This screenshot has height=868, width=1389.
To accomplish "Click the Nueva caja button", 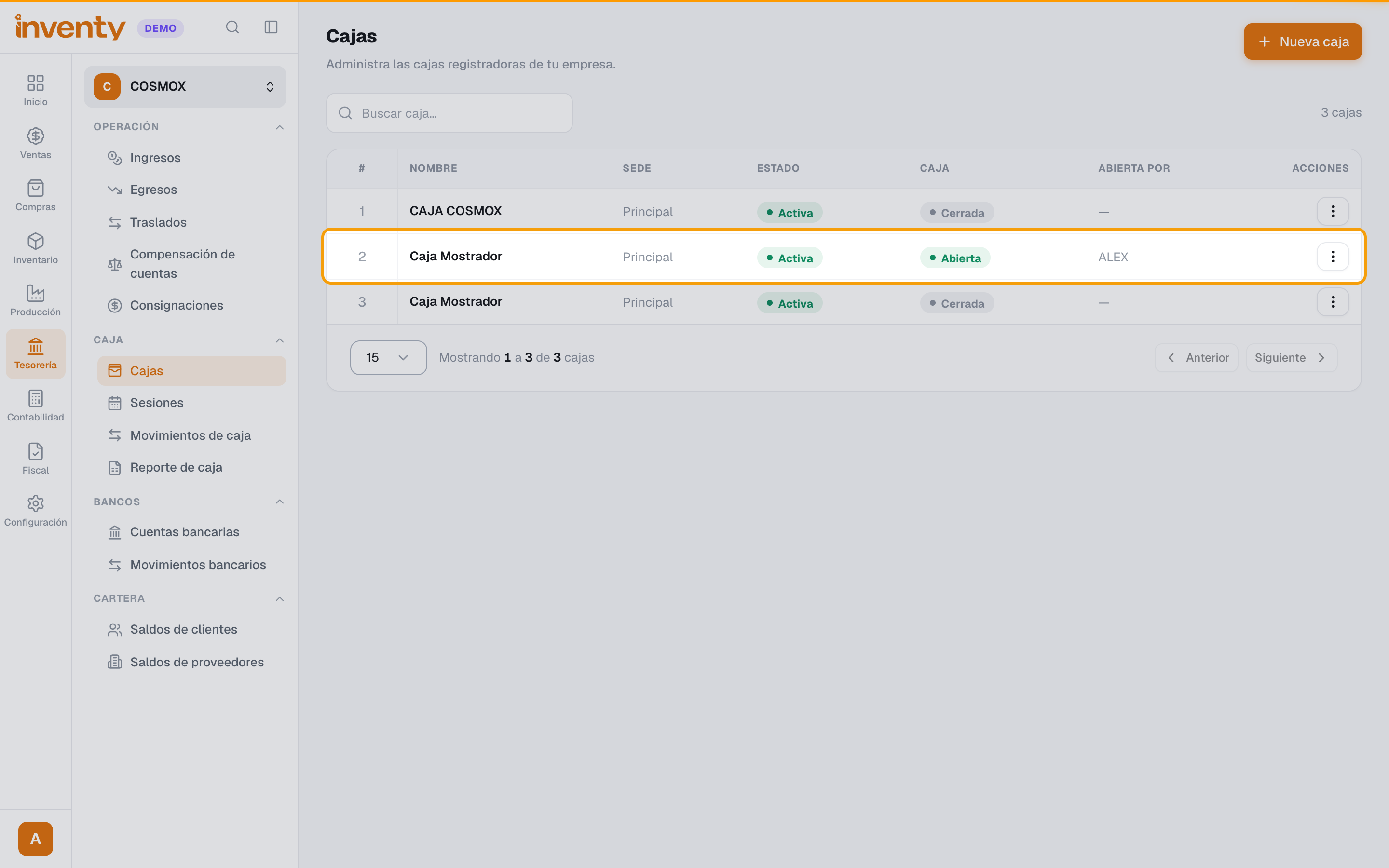I will 1303,41.
